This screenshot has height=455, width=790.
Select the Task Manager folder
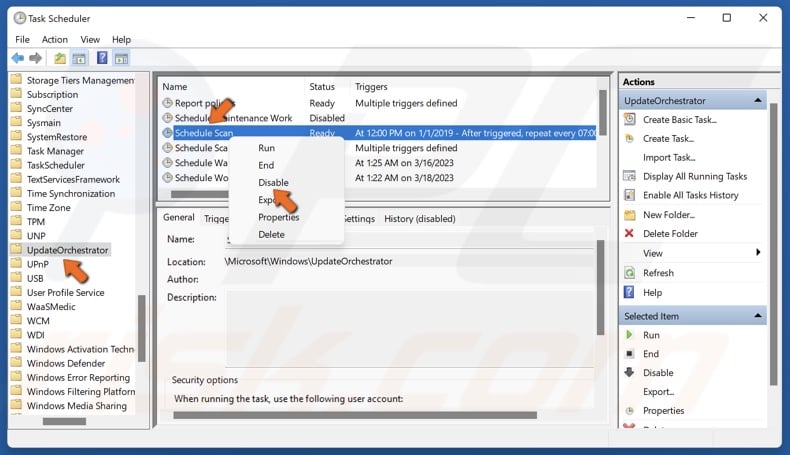55,151
